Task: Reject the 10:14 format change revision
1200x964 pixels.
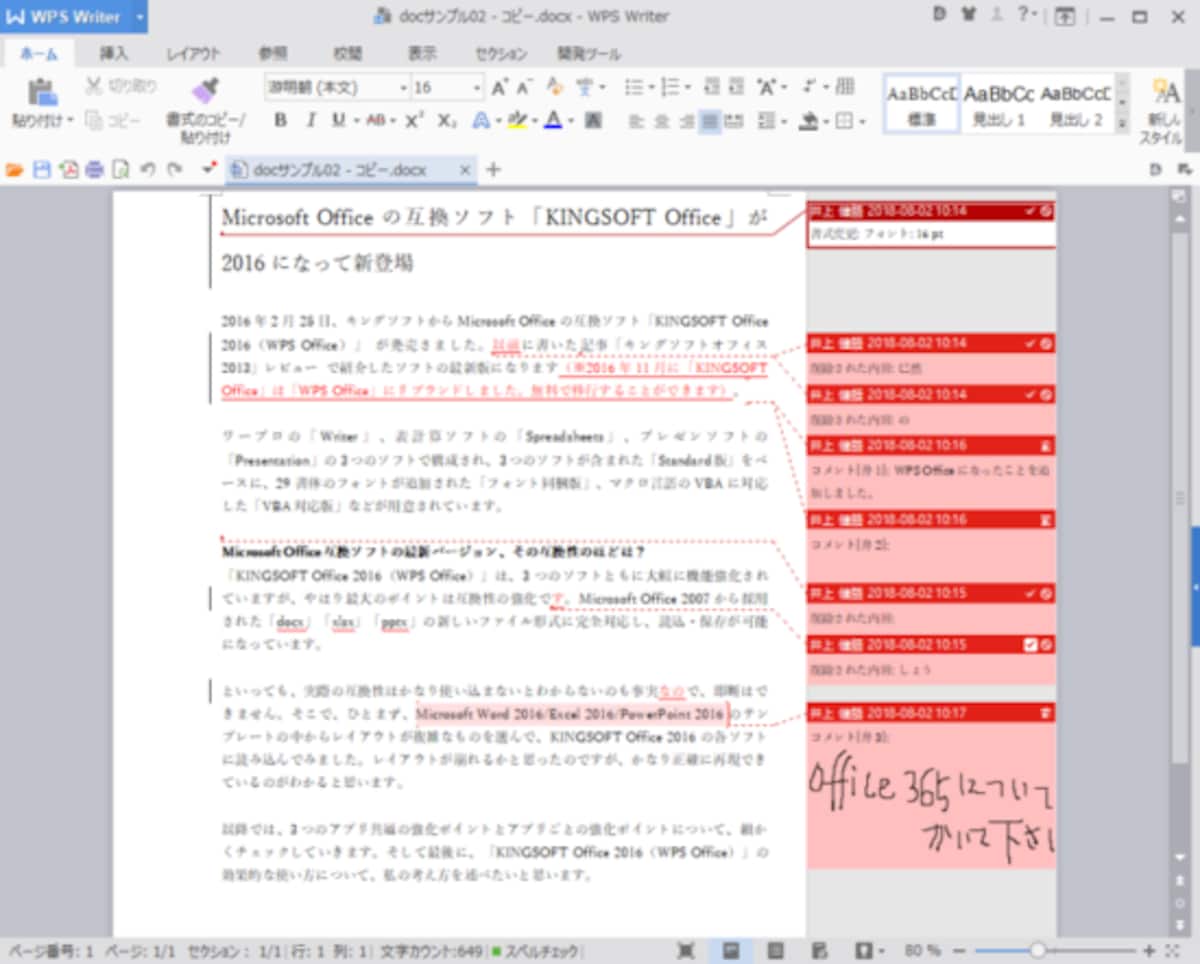Action: pyautogui.click(x=1045, y=211)
